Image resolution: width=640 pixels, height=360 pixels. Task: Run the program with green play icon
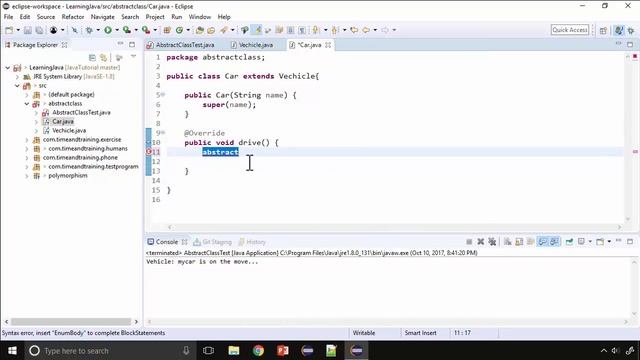108,30
